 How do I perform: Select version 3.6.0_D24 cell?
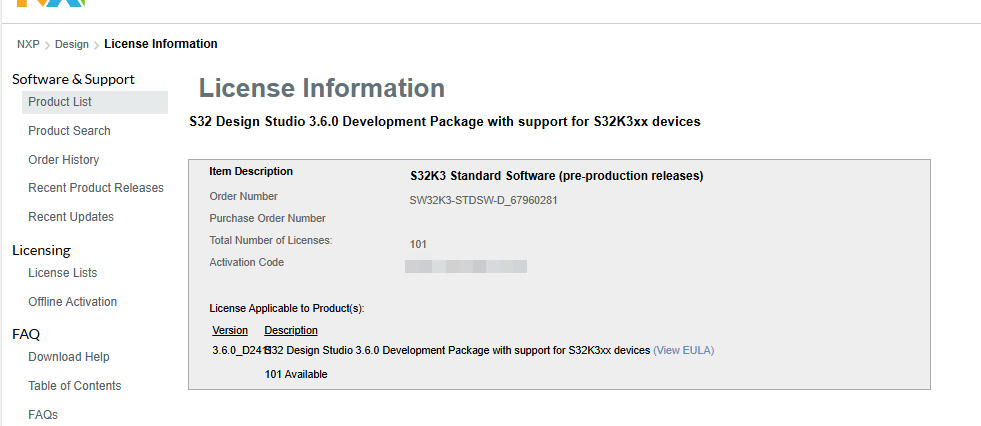coord(240,350)
